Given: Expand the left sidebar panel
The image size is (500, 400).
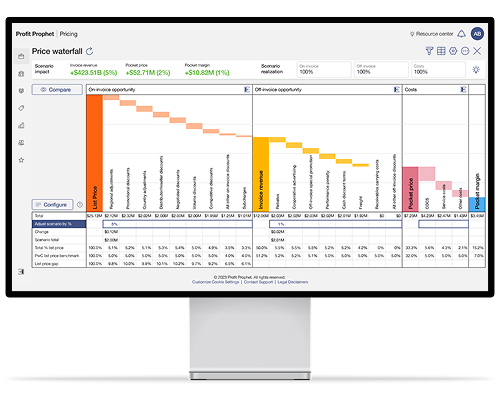Looking at the screenshot, I should coord(21,272).
